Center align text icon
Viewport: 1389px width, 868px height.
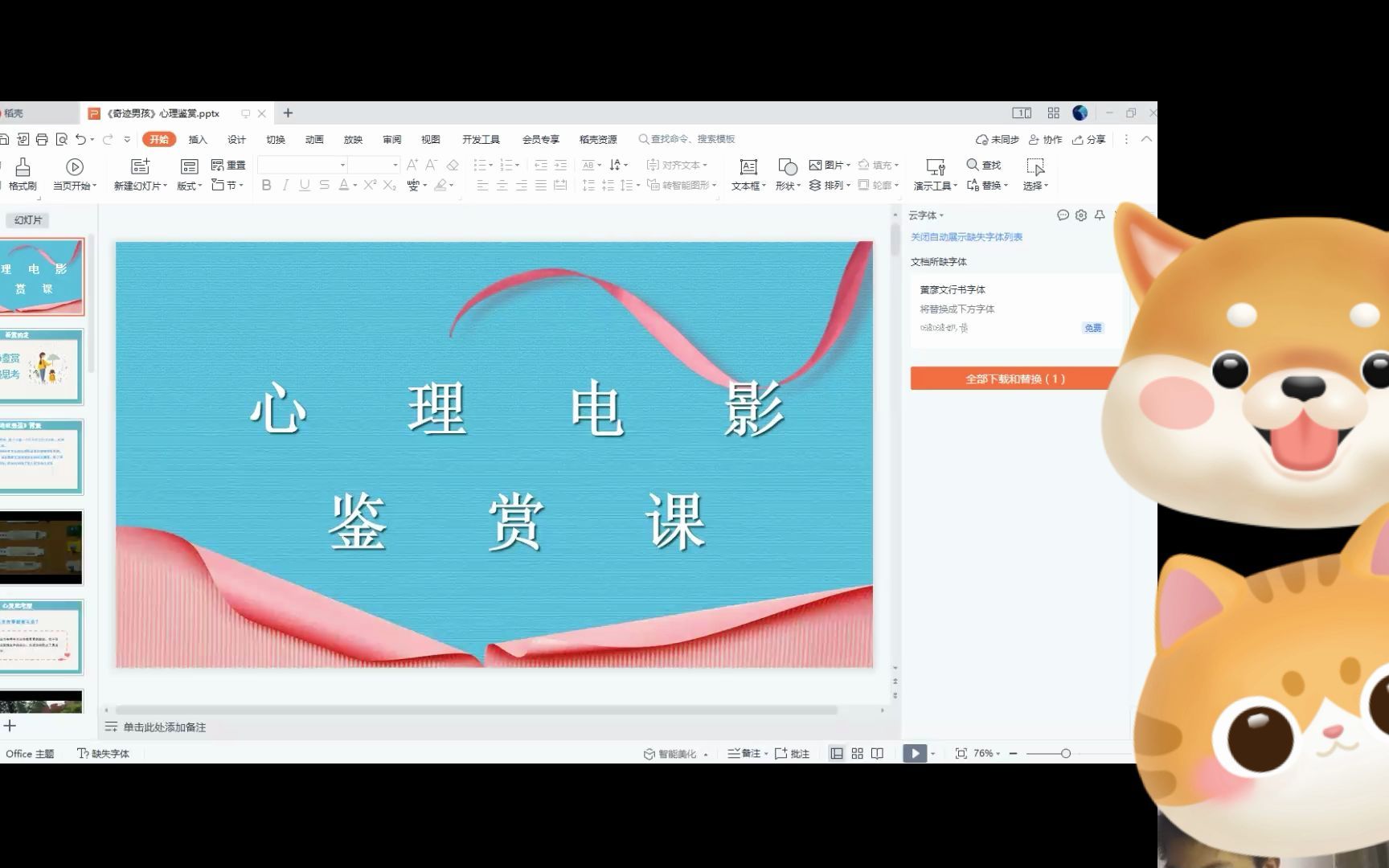pyautogui.click(x=502, y=185)
